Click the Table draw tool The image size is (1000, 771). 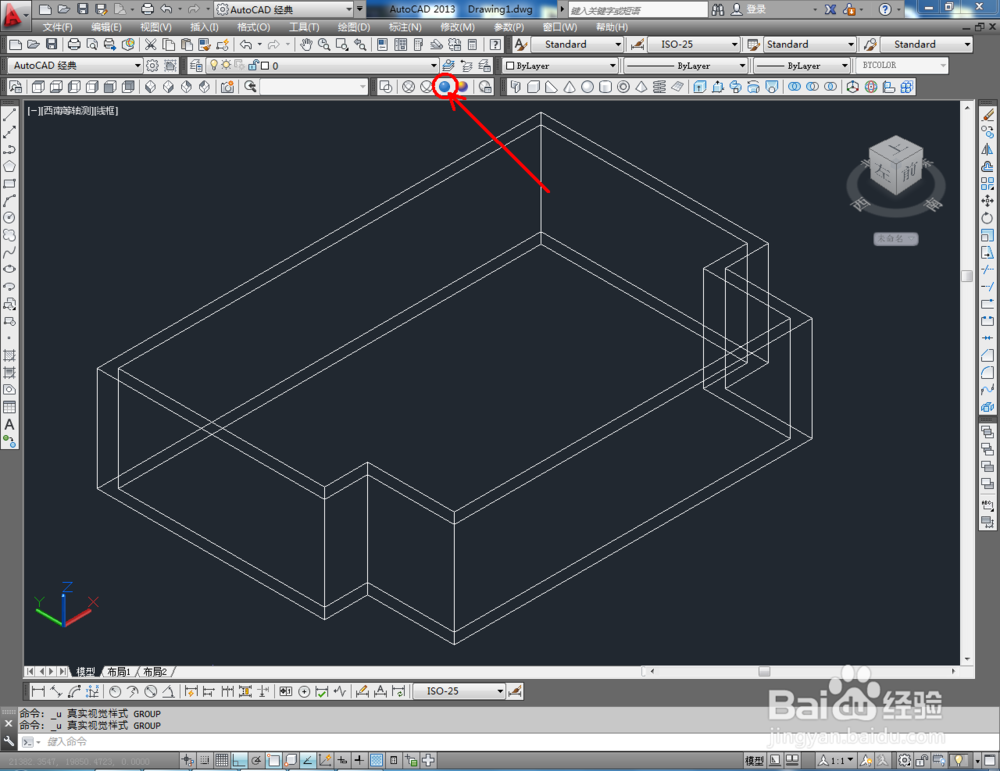pyautogui.click(x=10, y=407)
